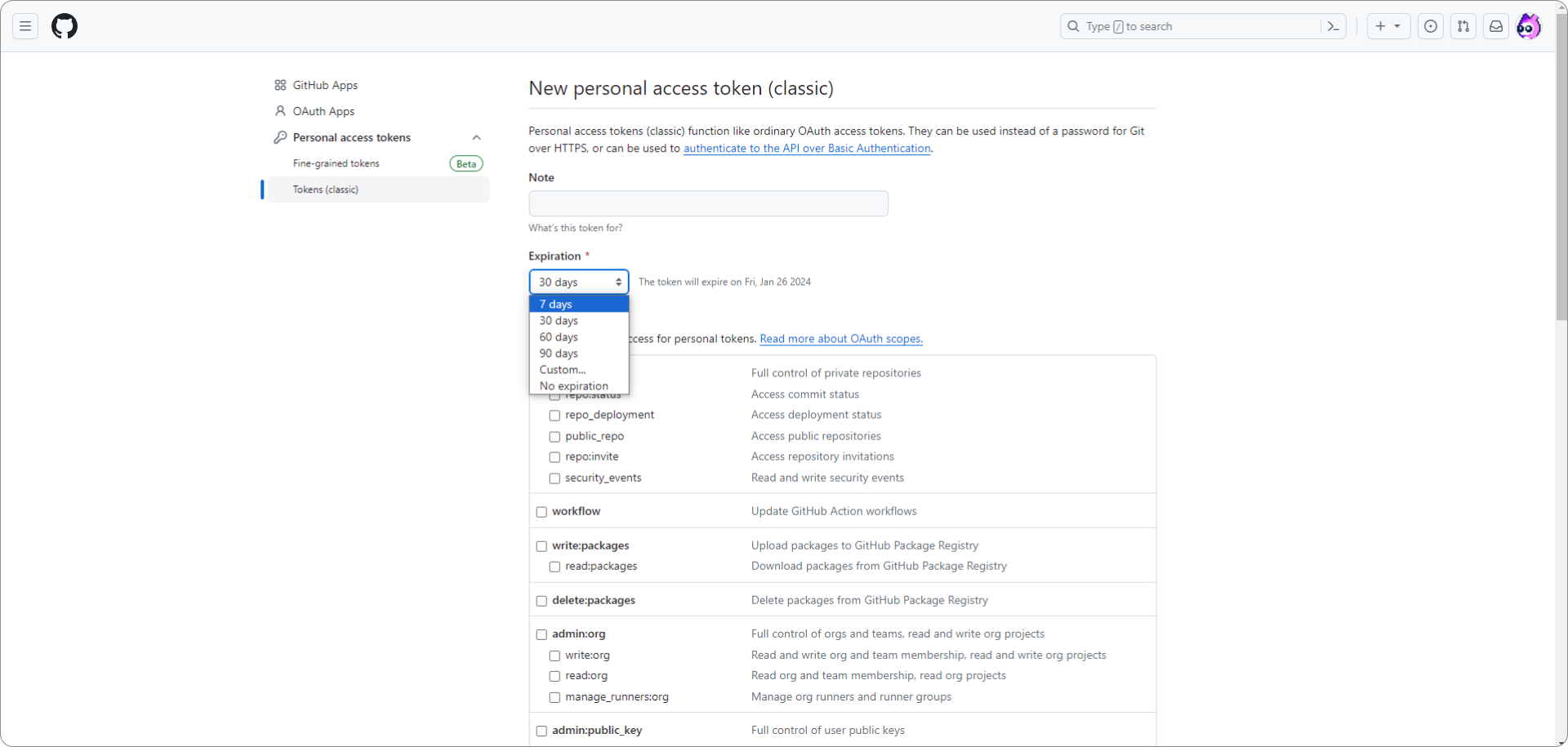Click the Personal access tokens key icon
Screen dimensions: 1568x747
click(x=280, y=137)
